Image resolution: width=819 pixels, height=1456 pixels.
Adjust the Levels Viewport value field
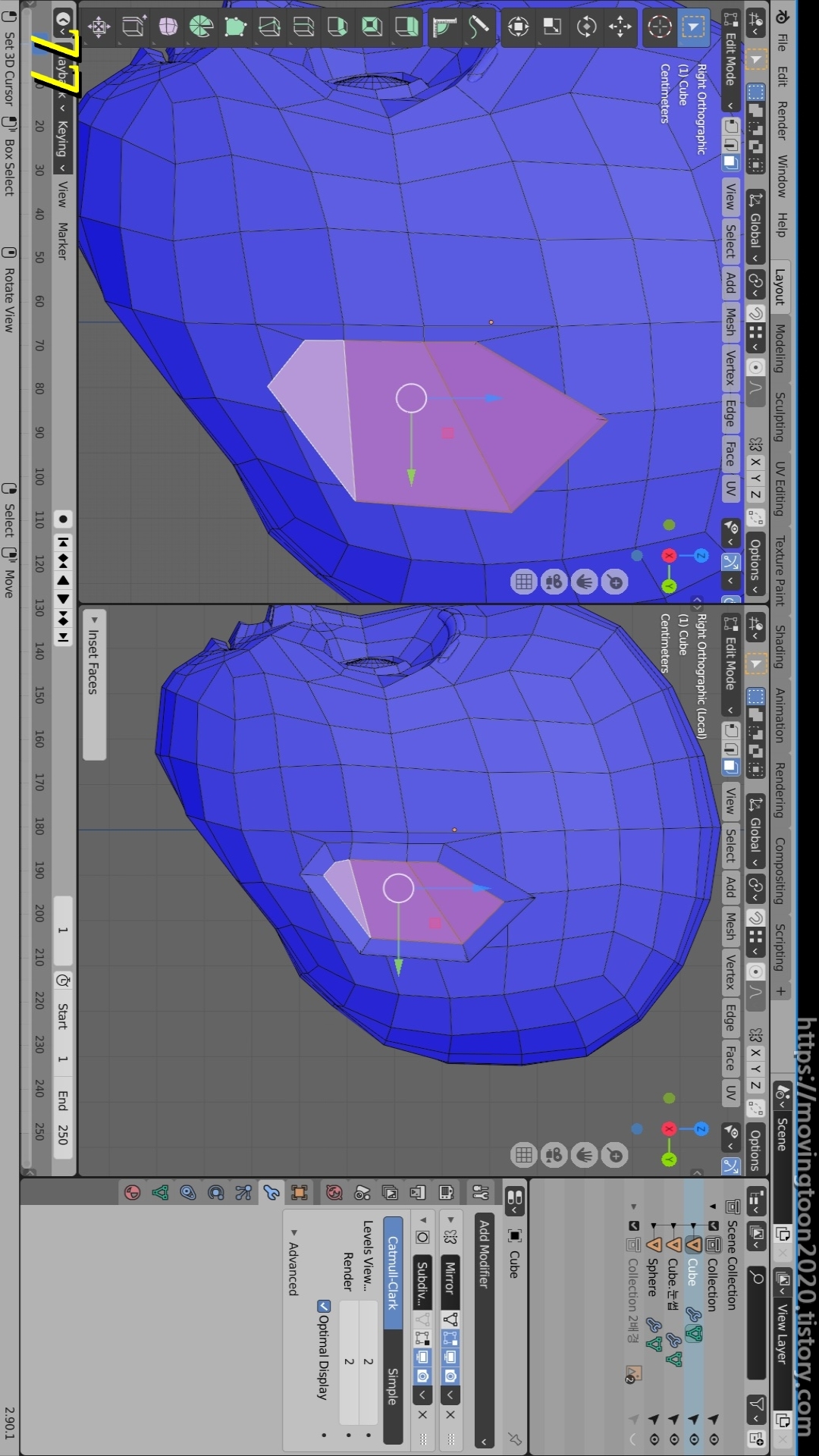(x=368, y=1362)
